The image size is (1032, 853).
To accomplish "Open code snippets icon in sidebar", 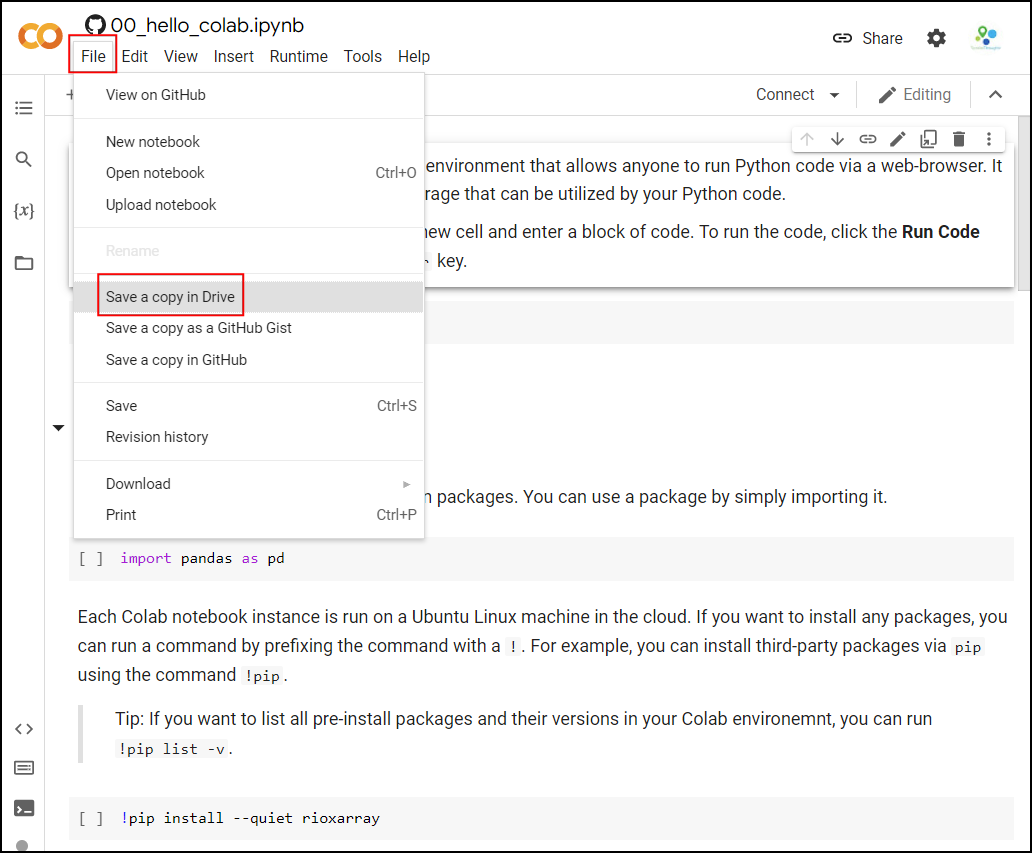I will click(23, 729).
